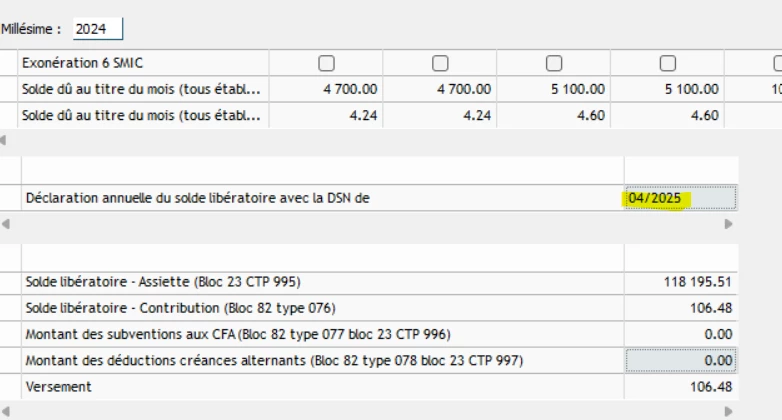Select the second 4 700.00 cell in solde row
The image size is (782, 420).
click(439, 89)
